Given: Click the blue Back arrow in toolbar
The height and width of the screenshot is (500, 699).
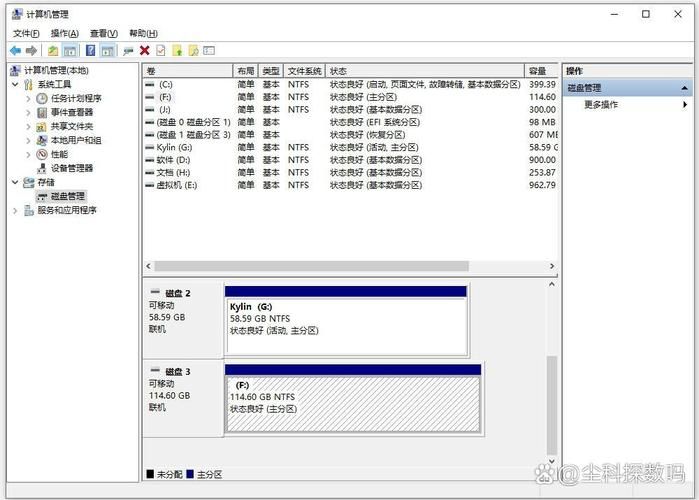Looking at the screenshot, I should click(16, 51).
